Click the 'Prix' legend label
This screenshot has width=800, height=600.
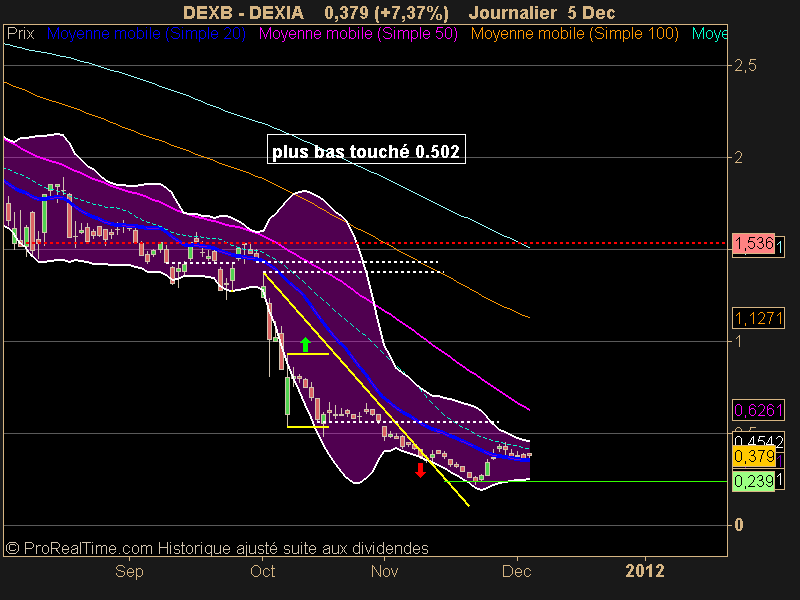click(x=20, y=34)
